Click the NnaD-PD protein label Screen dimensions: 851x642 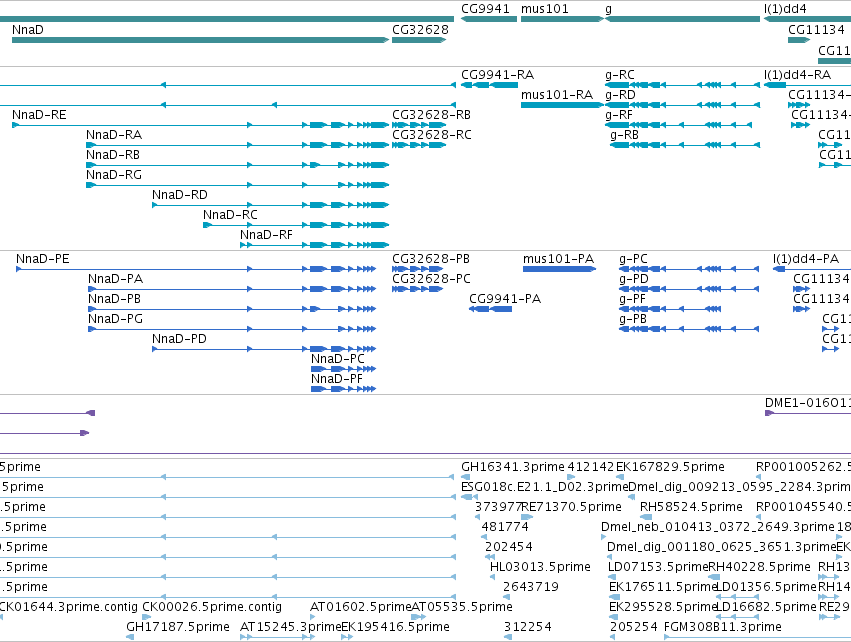(x=179, y=340)
